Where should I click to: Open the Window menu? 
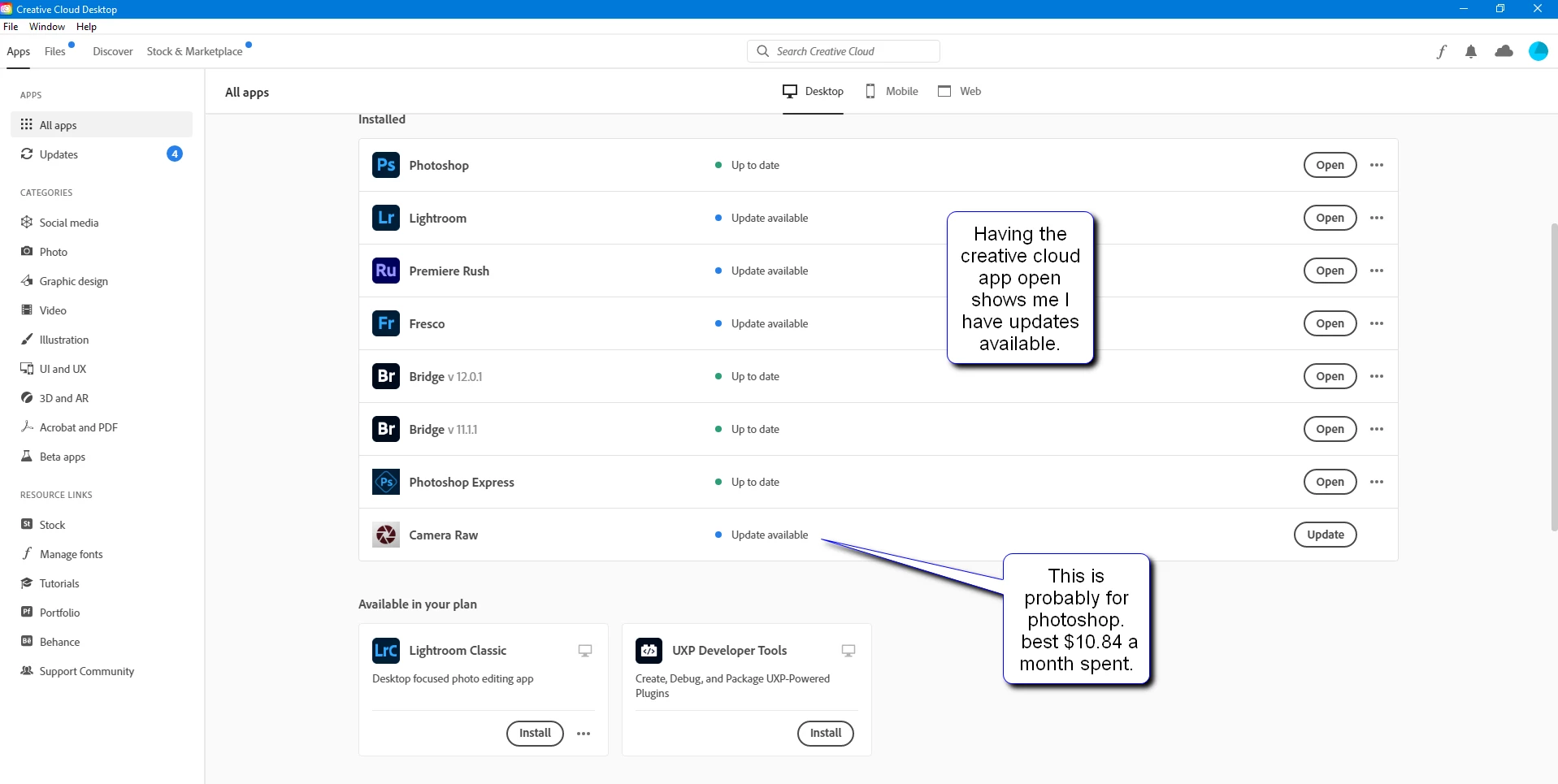tap(47, 27)
